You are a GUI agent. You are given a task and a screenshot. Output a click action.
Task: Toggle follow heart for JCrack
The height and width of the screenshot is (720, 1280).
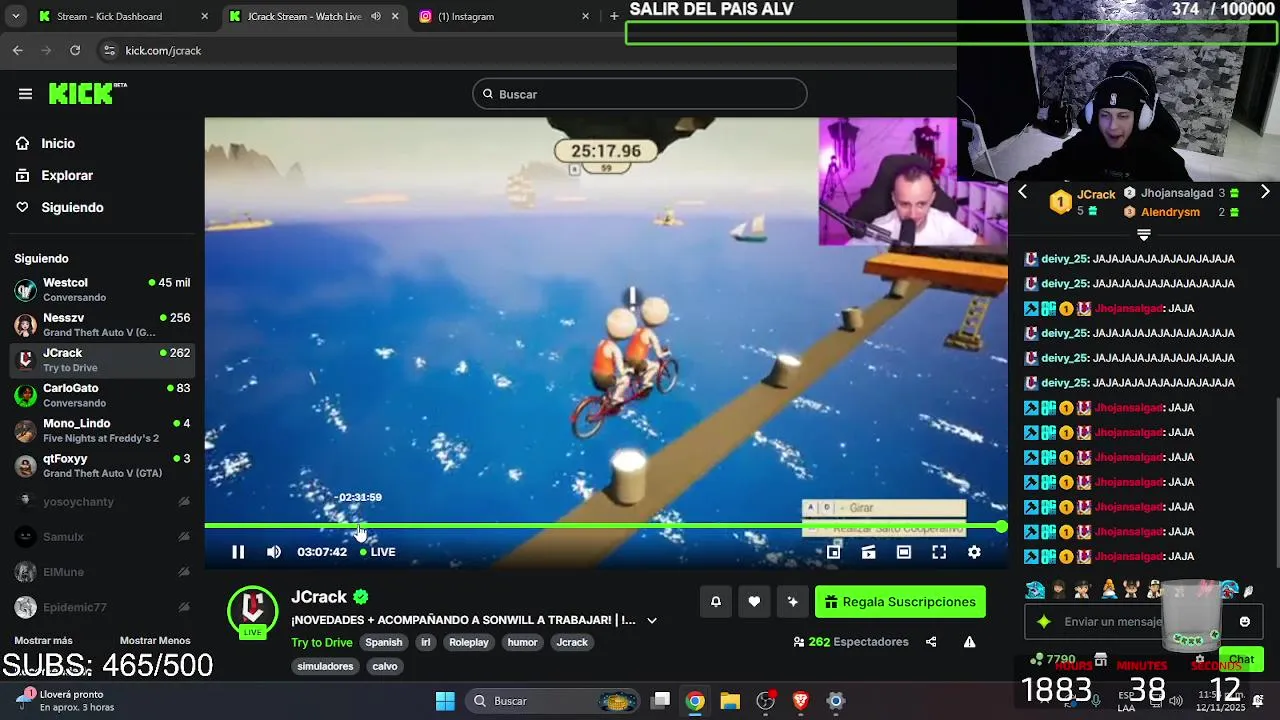(754, 601)
